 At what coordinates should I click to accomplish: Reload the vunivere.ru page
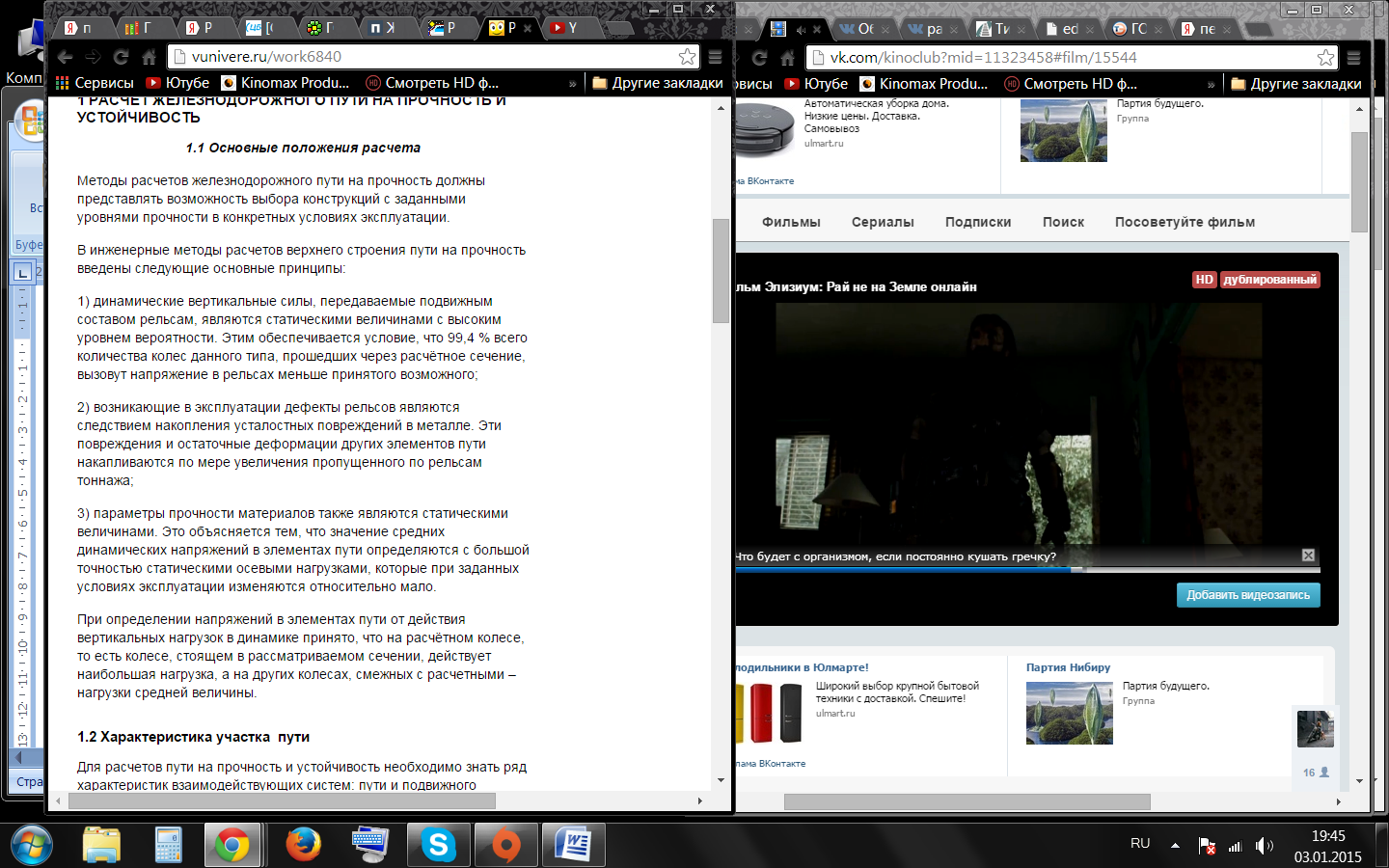click(121, 57)
